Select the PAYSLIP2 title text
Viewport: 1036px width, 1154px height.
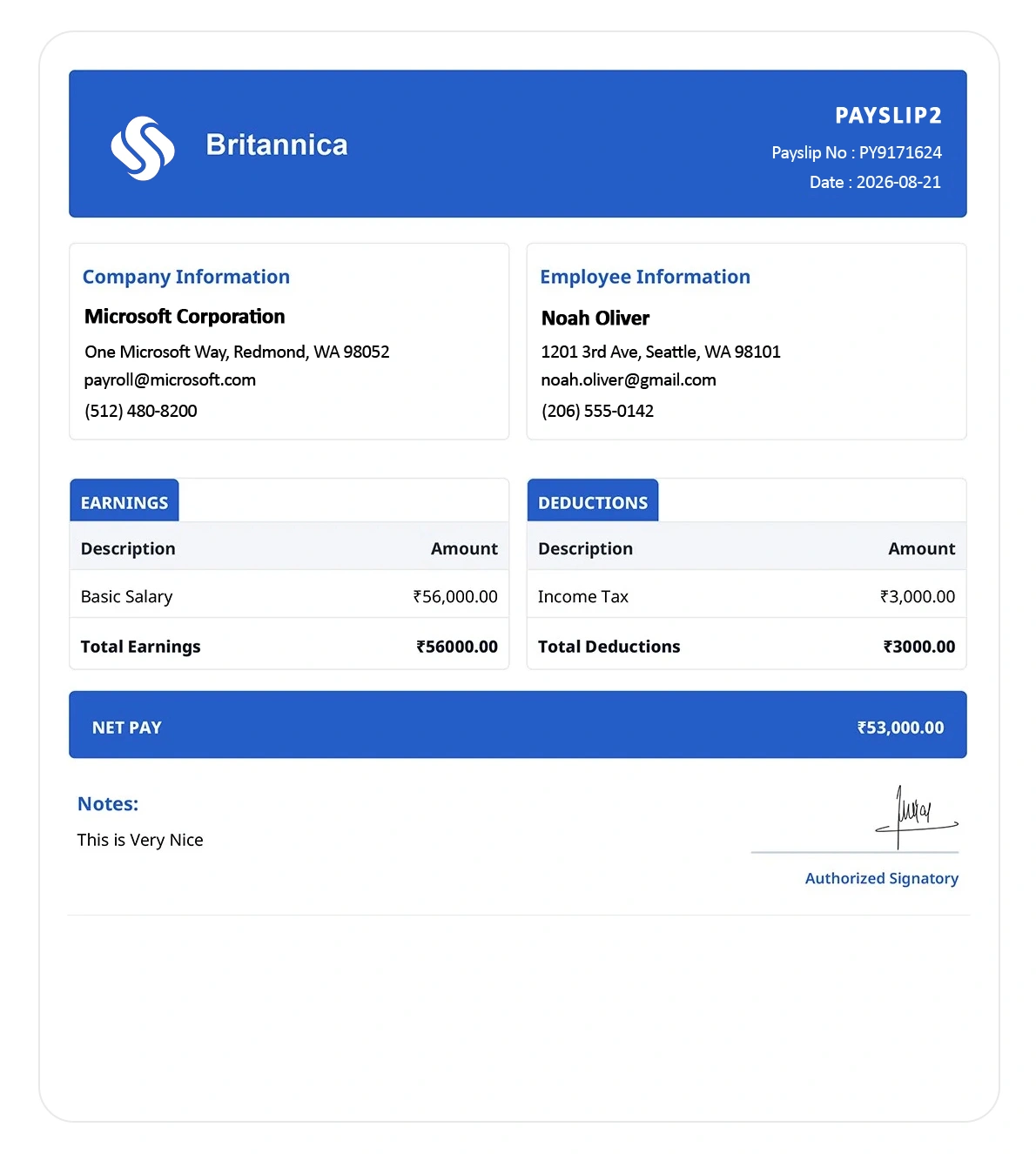click(x=888, y=116)
